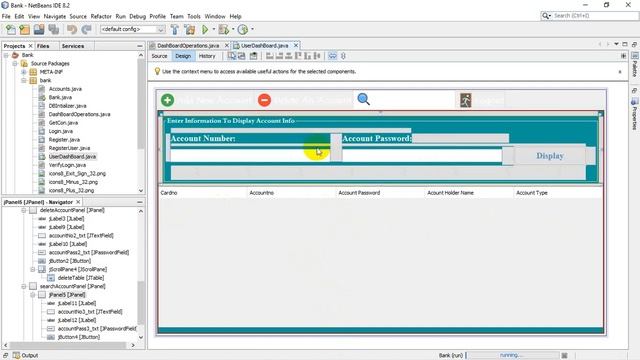This screenshot has height=360, width=640.
Task: Click the New File toolbar icon
Action: pos(11,29)
